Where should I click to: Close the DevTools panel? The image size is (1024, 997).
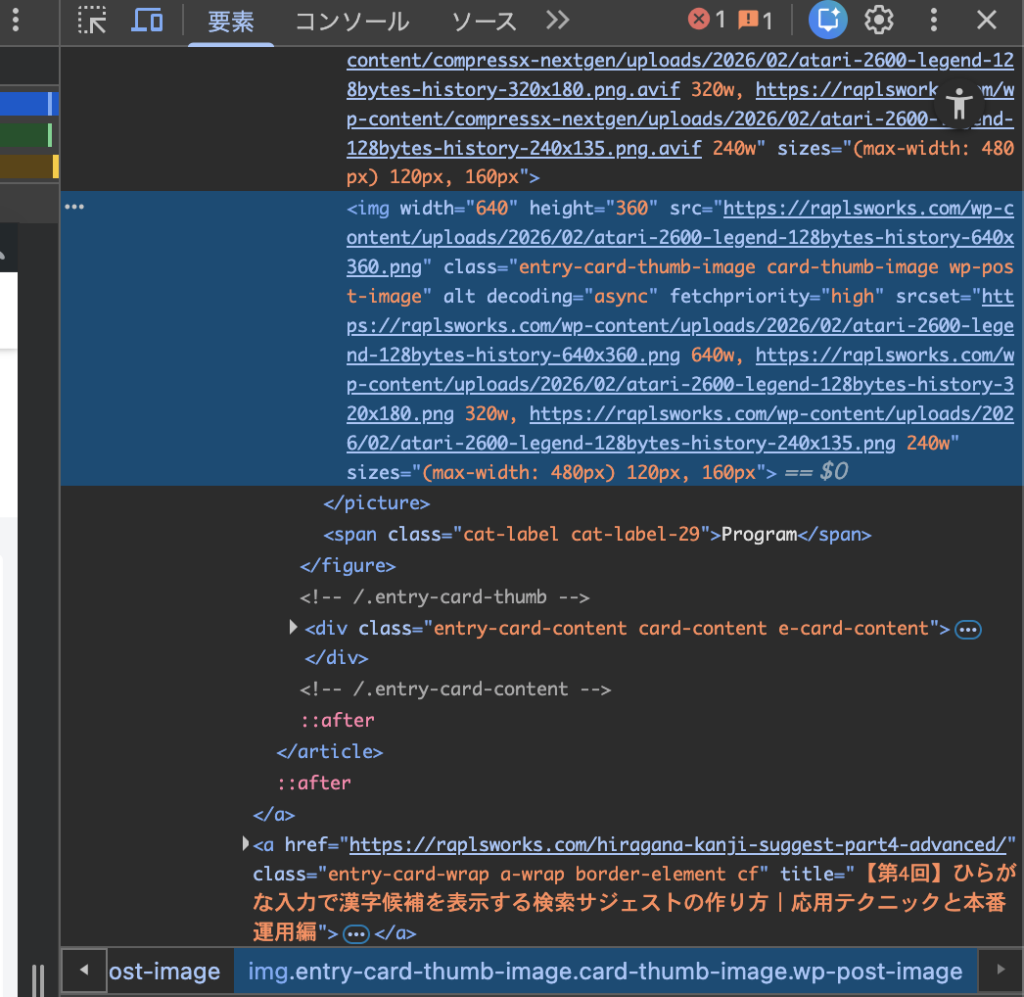(987, 20)
